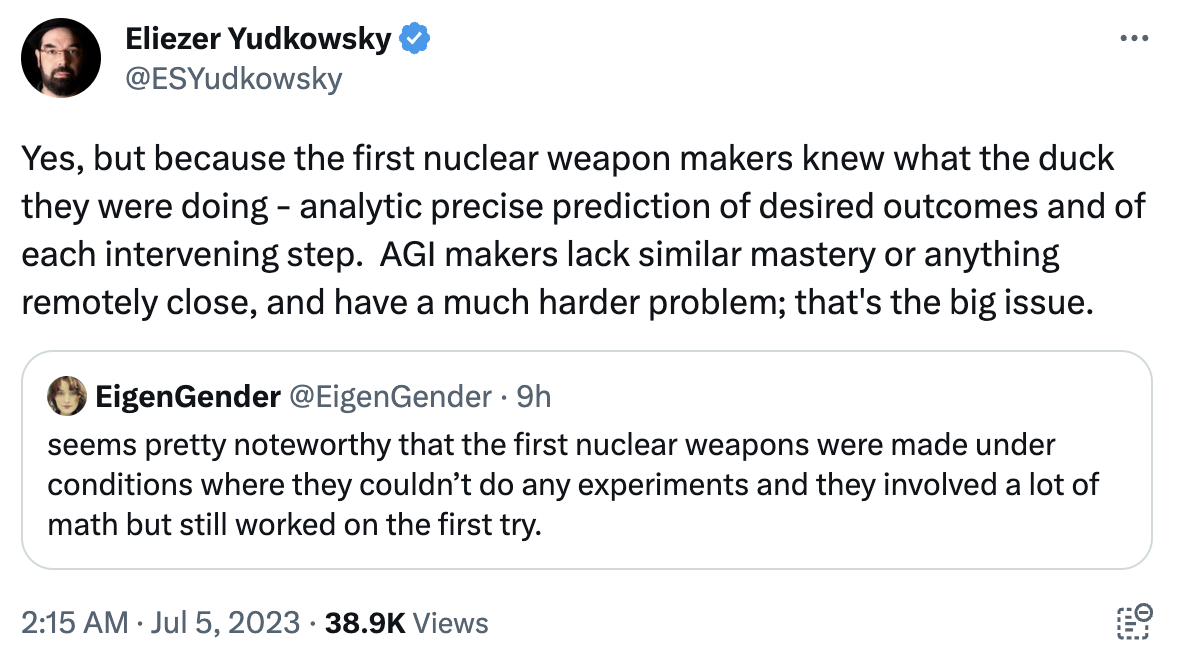This screenshot has height=670, width=1182.
Task: Click the 2:15 AM time of the tweet
Action: coord(75,623)
